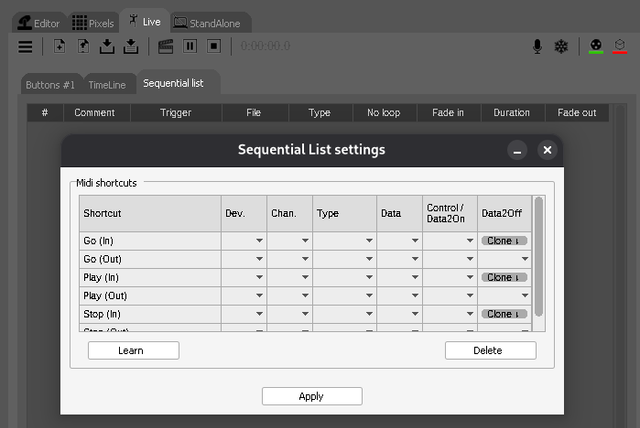Open Chan. dropdown for Go (In)

pos(290,241)
